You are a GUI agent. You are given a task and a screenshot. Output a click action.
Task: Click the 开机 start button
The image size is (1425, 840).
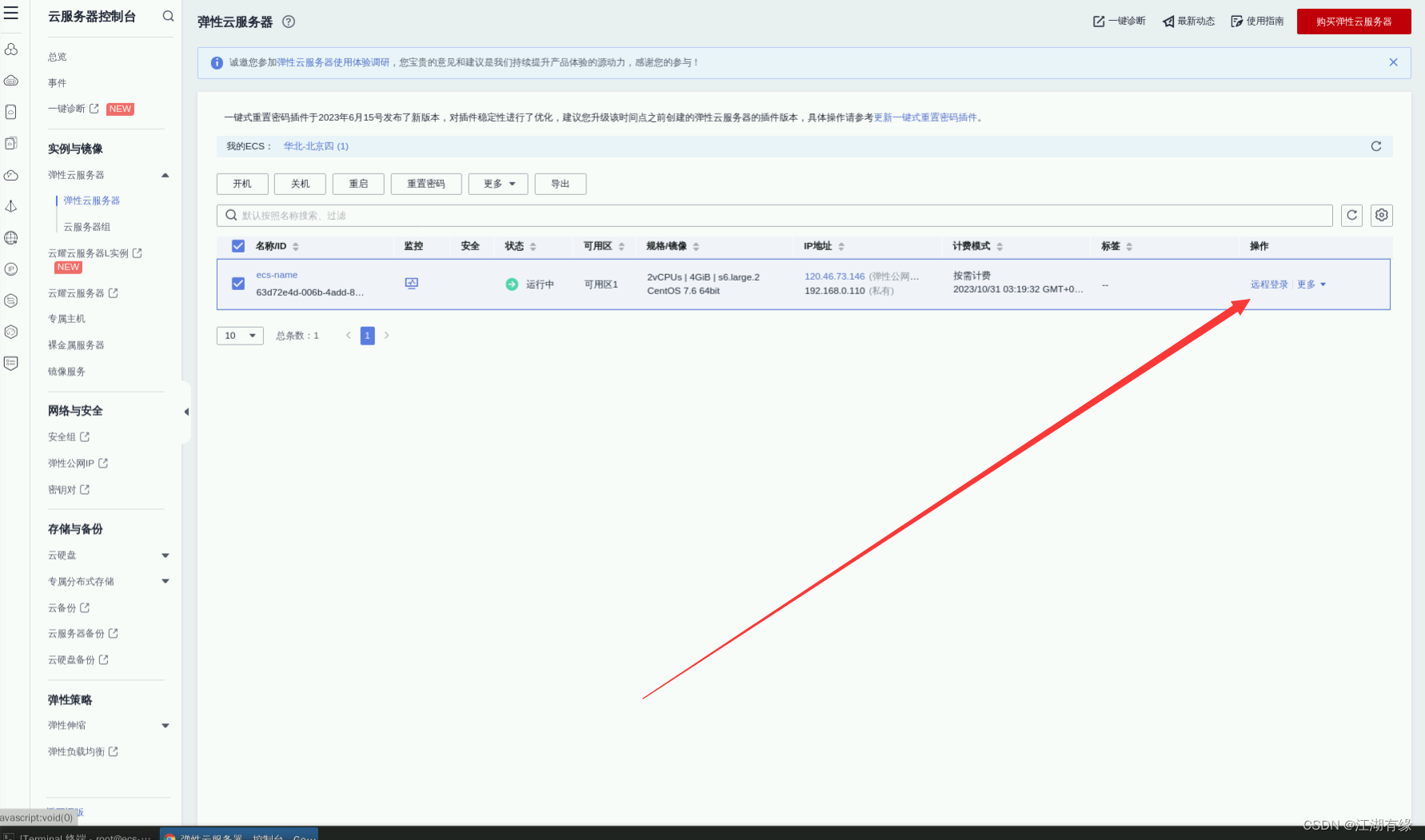click(x=242, y=184)
